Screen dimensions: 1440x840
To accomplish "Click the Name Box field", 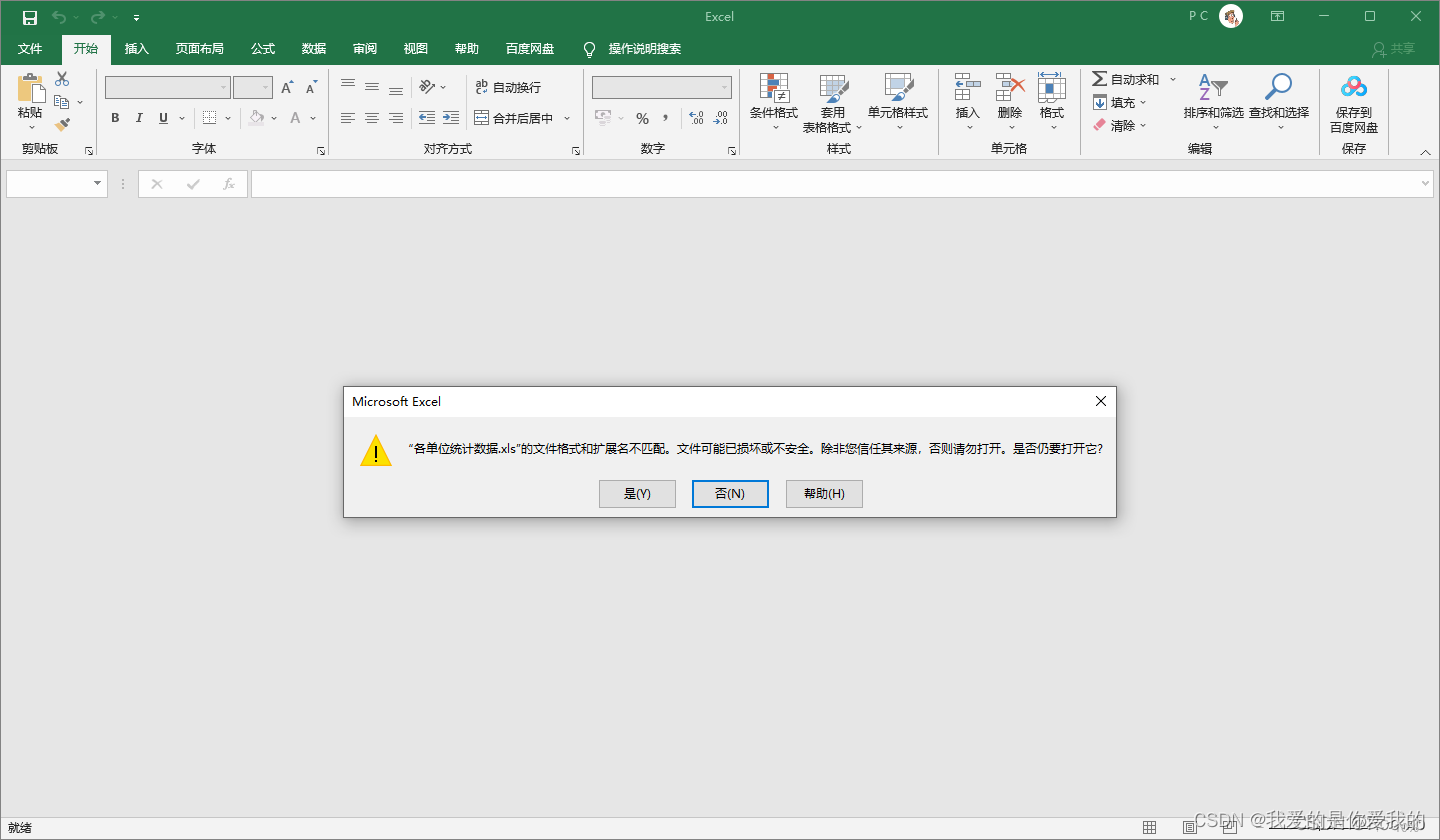I will point(57,184).
